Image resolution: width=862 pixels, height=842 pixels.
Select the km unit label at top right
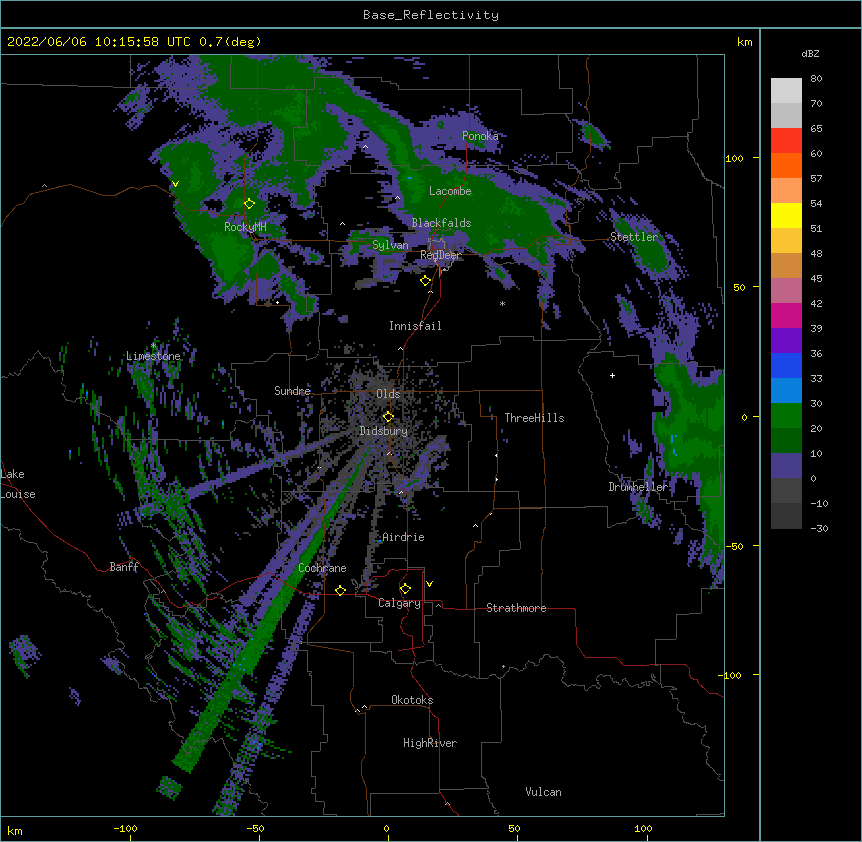744,42
